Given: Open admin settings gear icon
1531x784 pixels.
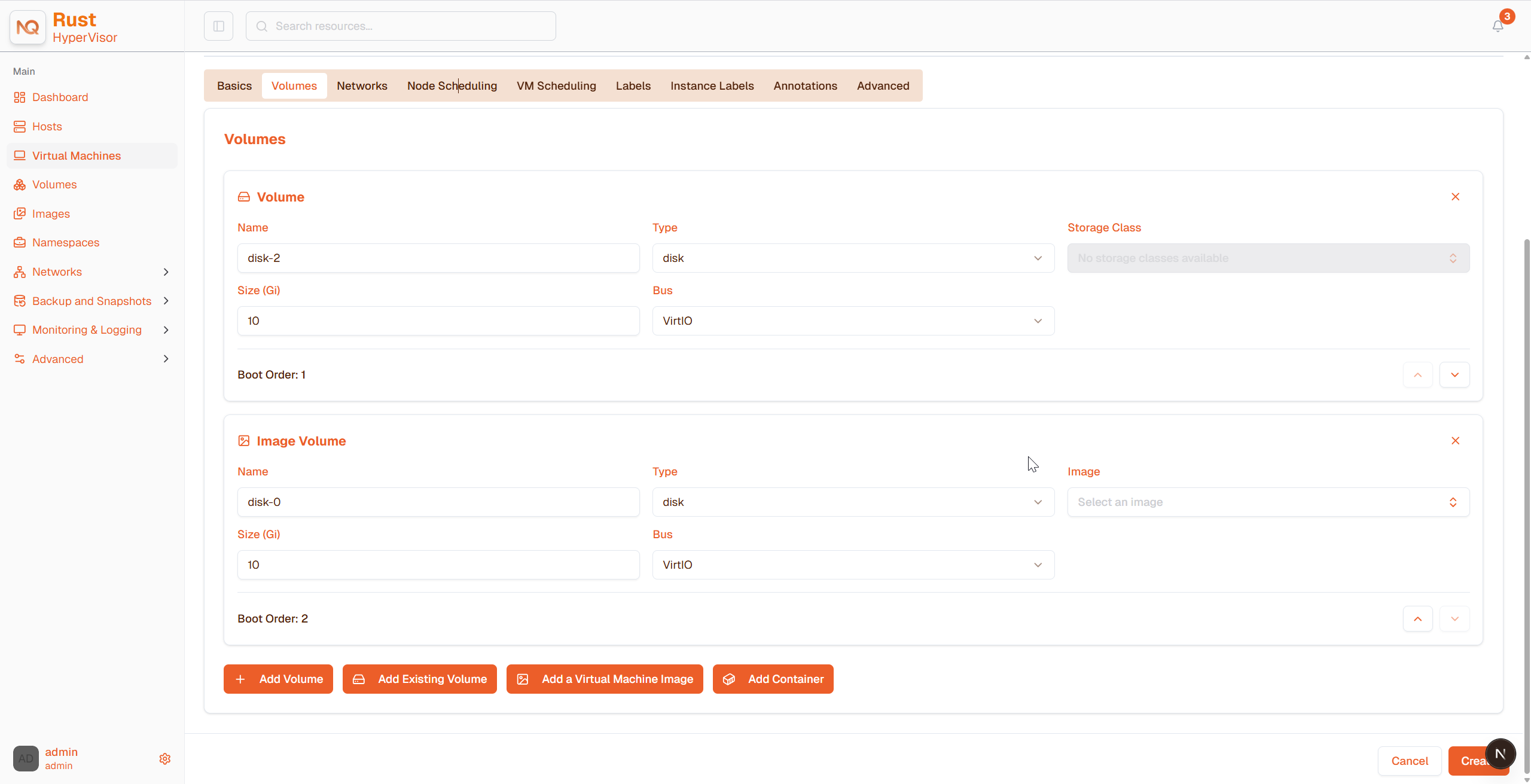Looking at the screenshot, I should click(x=165, y=758).
